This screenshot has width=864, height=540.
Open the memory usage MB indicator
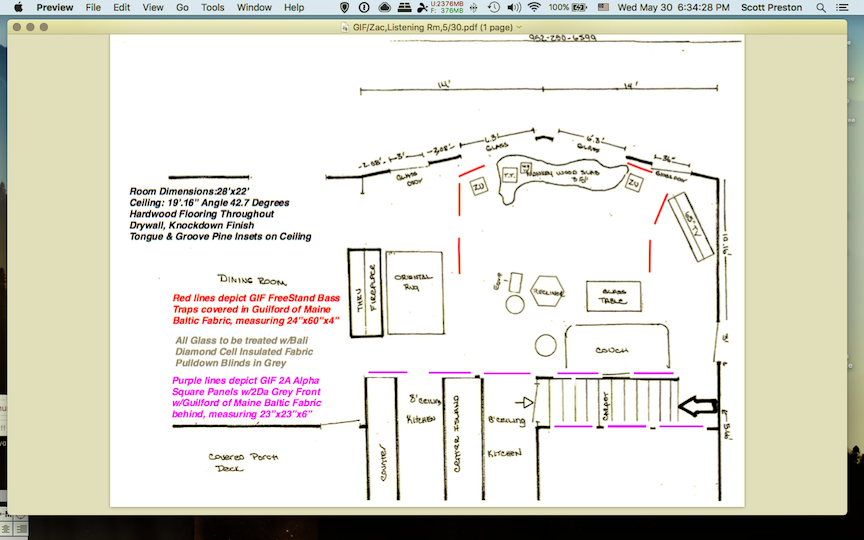point(447,7)
